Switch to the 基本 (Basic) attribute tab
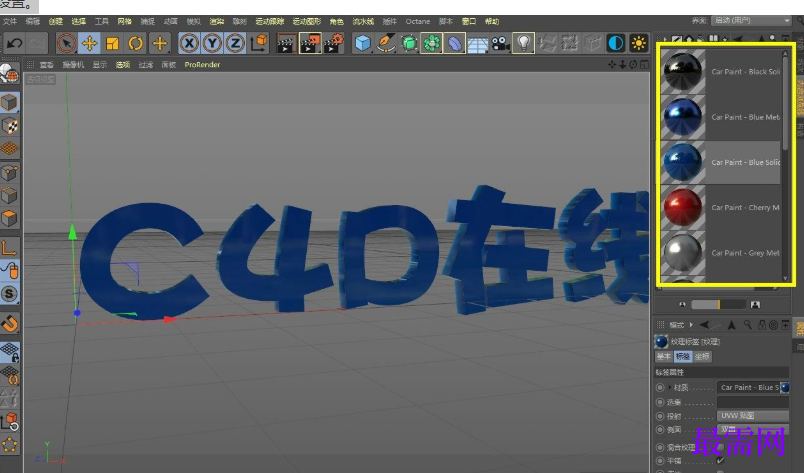804x473 pixels. click(664, 356)
